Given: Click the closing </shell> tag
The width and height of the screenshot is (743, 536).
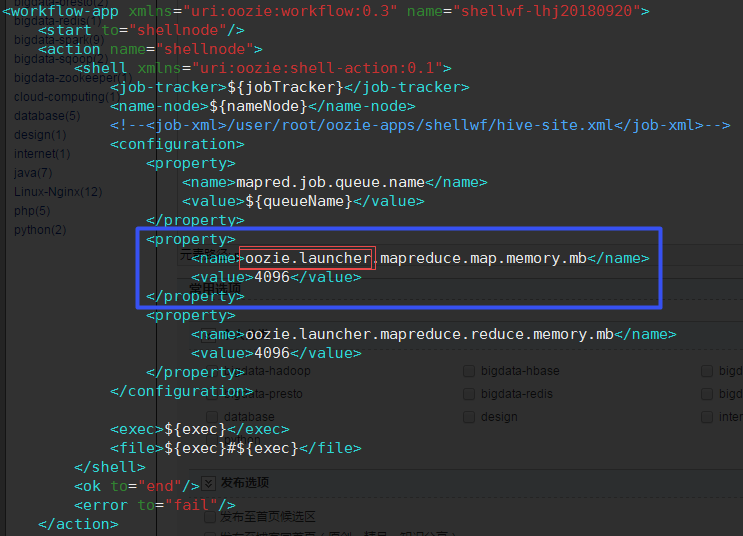Looking at the screenshot, I should click(109, 467).
